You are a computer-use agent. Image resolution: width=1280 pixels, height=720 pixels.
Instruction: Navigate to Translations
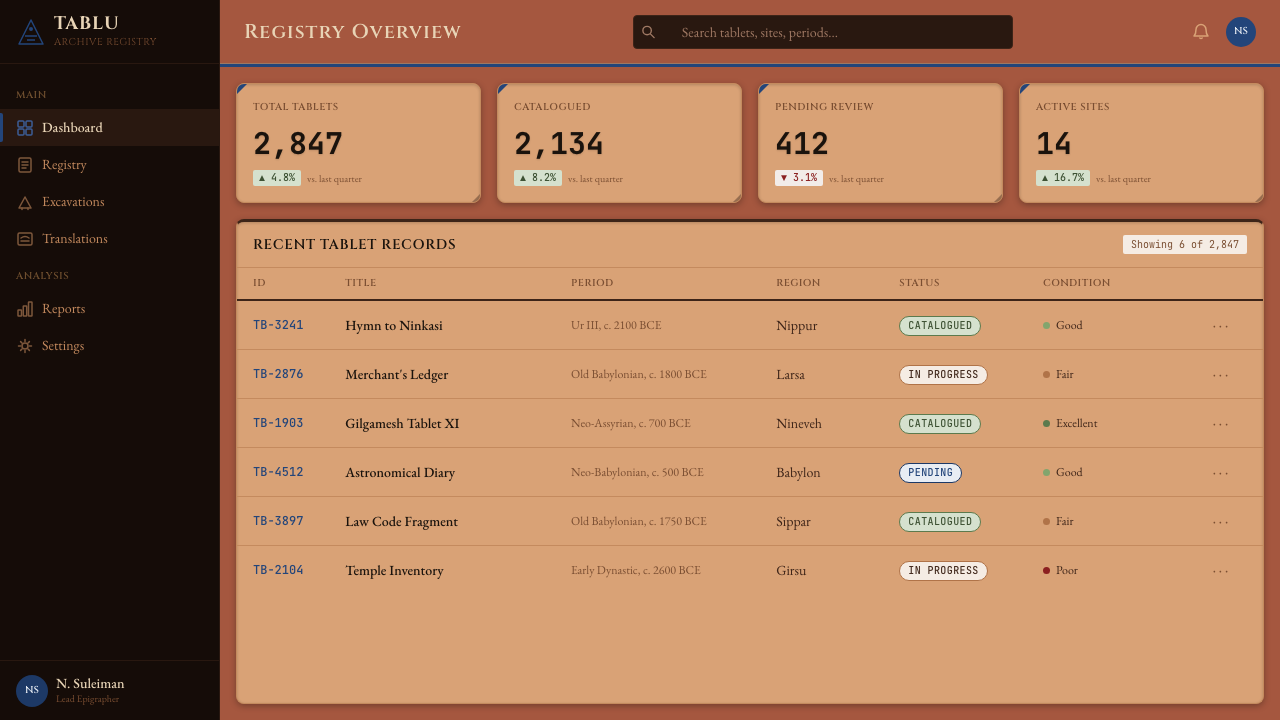click(x=110, y=239)
